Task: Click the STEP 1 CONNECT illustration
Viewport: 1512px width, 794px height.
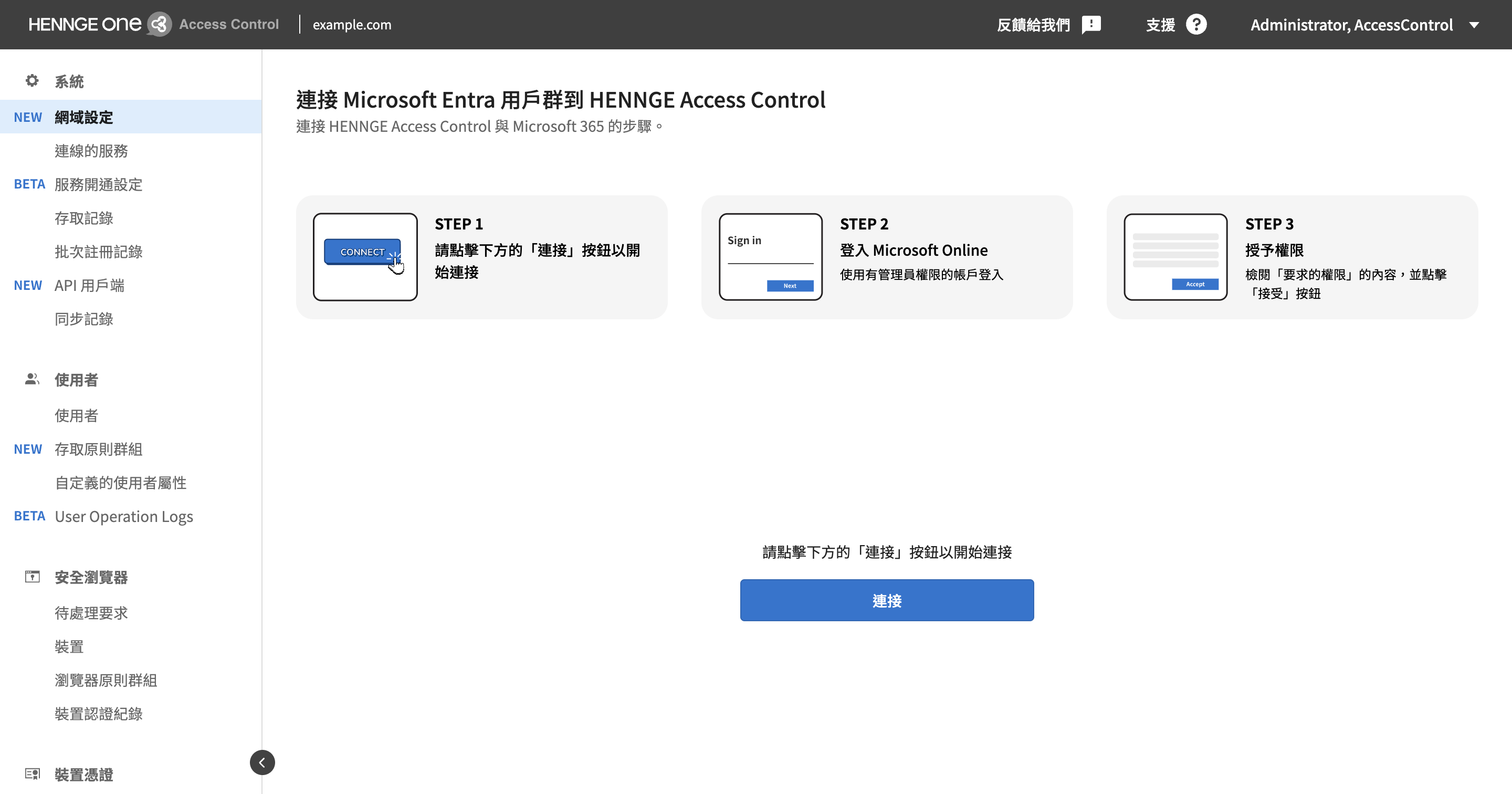Action: point(365,257)
